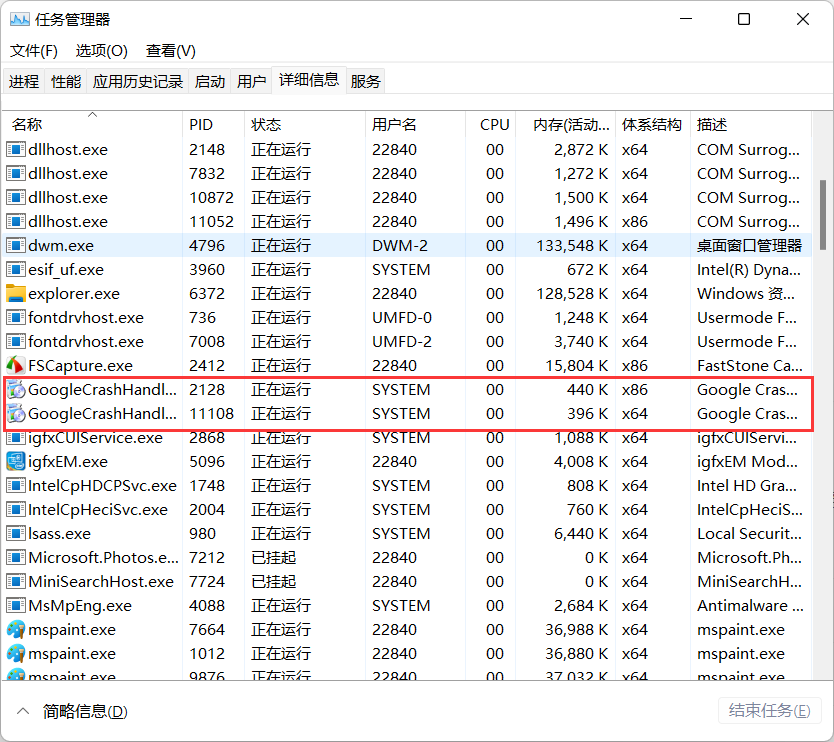Select the dwm.exe row name
The width and height of the screenshot is (834, 742).
[61, 246]
